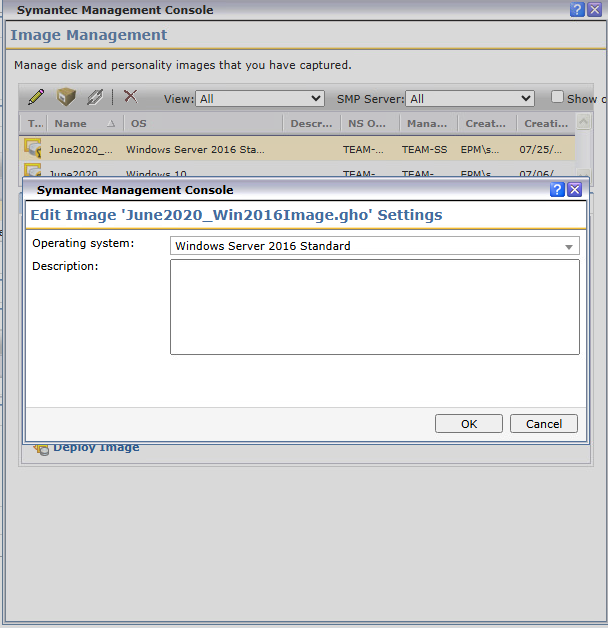This screenshot has height=628, width=608.
Task: Click the help icon in Edit Image dialog
Action: click(557, 190)
